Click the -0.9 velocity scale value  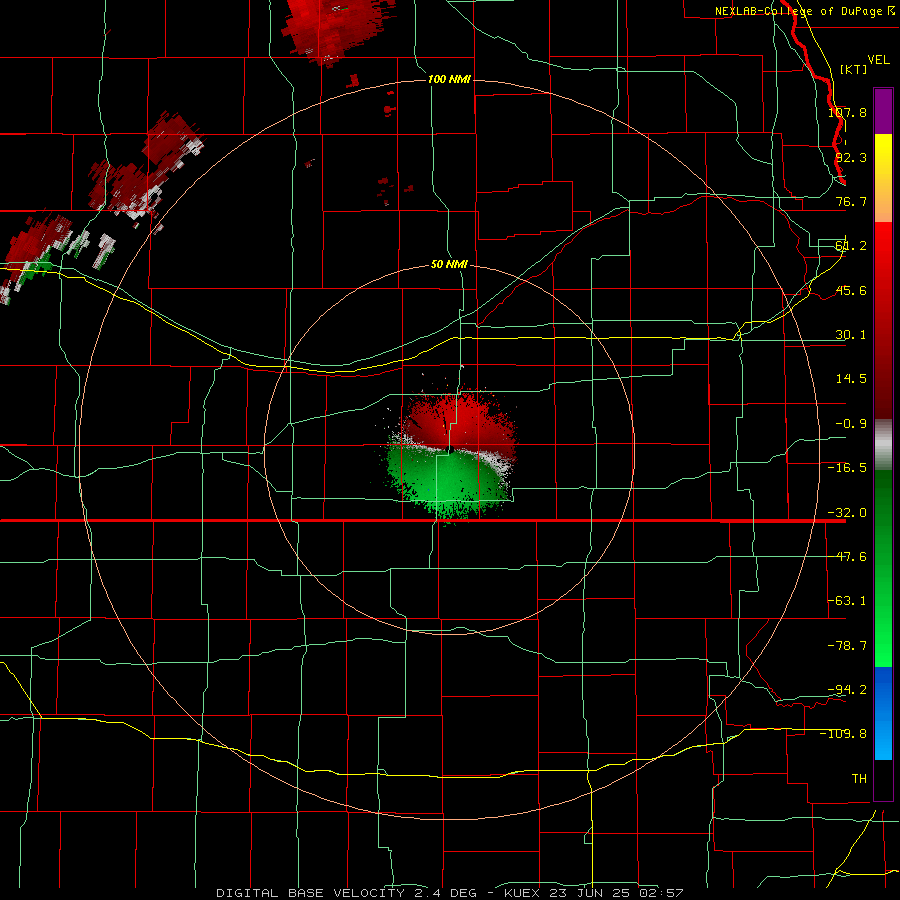click(x=851, y=424)
